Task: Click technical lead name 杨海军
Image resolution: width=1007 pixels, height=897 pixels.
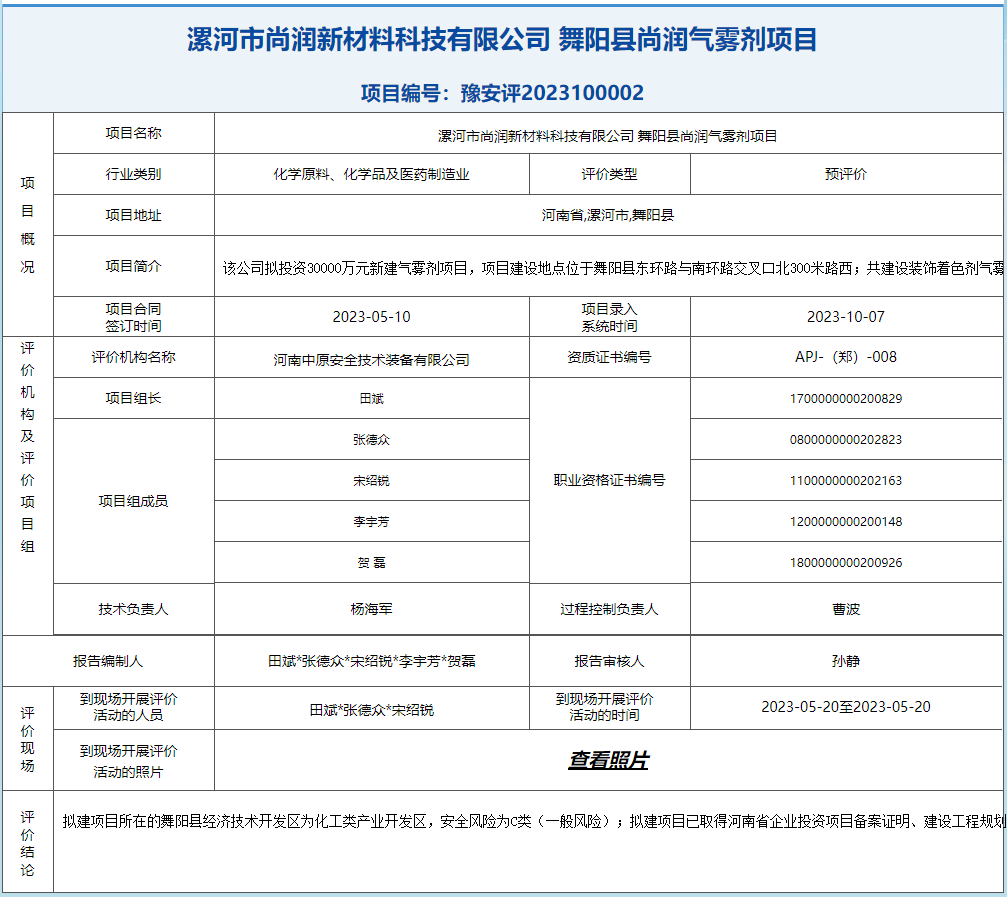Action: tap(371, 609)
